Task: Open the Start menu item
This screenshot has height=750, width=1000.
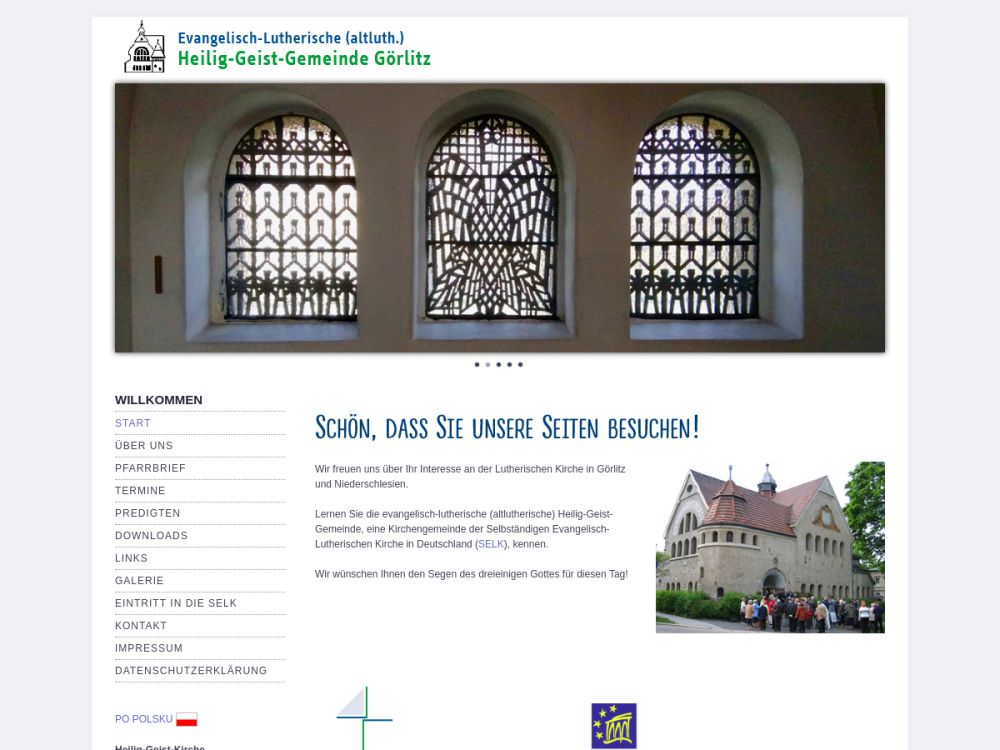Action: coord(133,423)
